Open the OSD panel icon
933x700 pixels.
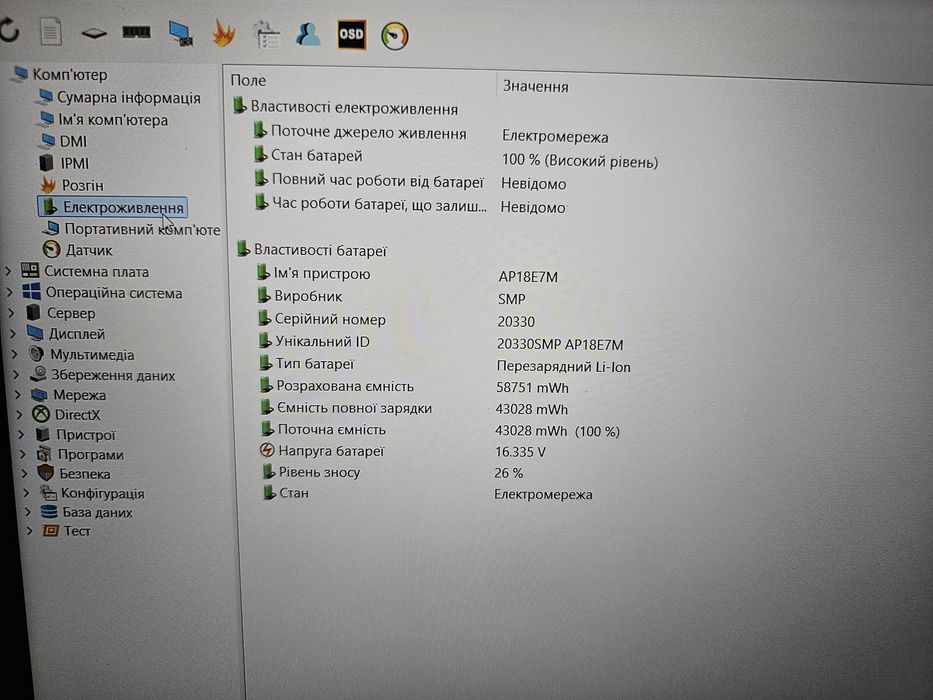351,35
